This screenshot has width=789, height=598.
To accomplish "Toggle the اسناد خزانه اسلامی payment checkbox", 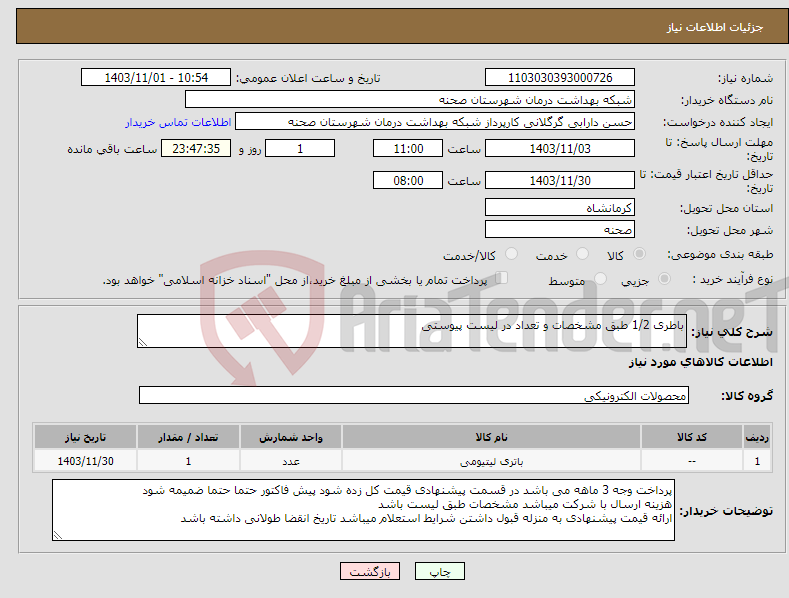I will point(501,278).
